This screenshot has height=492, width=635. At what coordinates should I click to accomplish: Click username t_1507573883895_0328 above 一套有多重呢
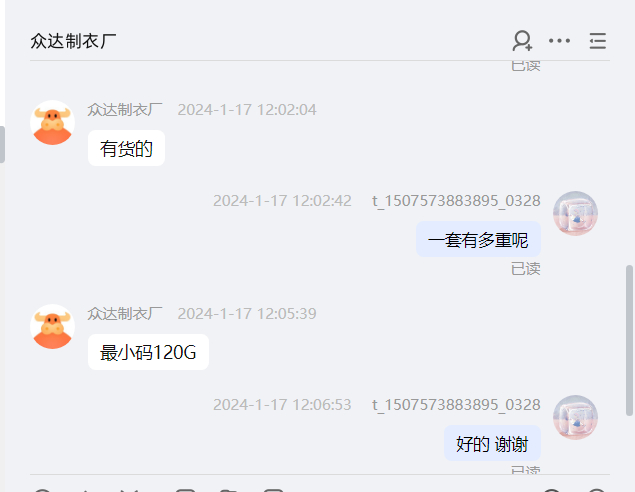pyautogui.click(x=456, y=201)
